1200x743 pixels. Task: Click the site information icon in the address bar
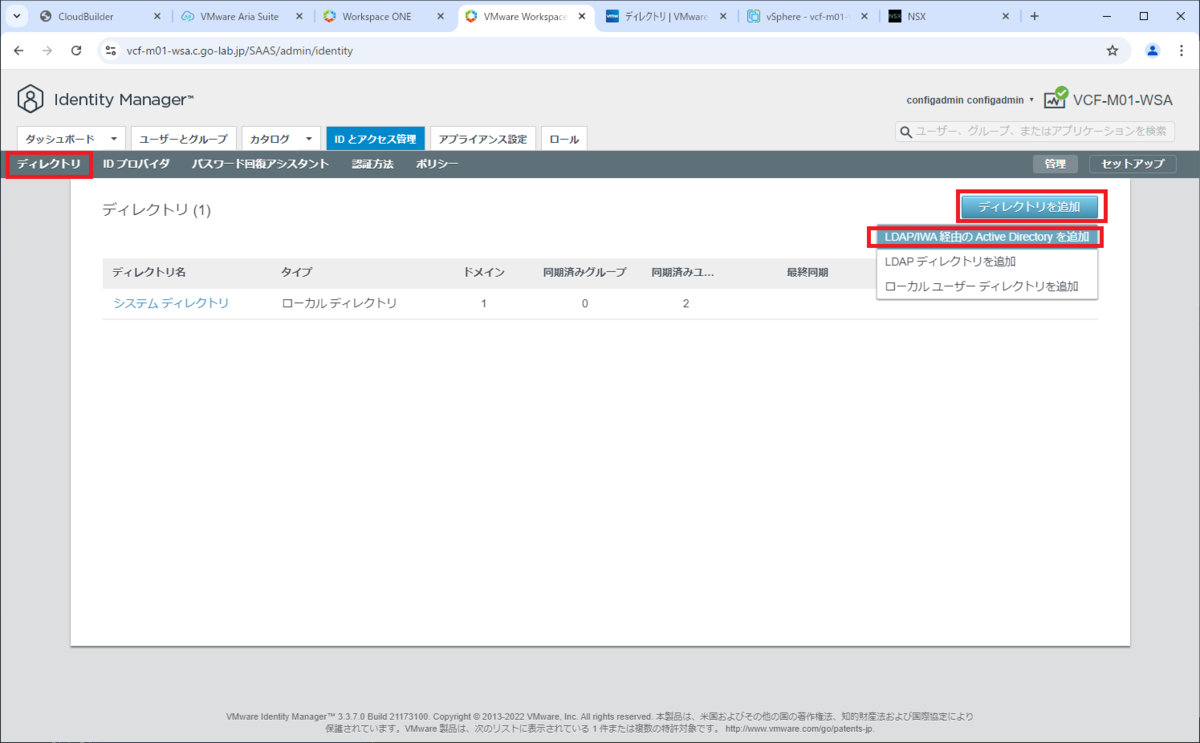click(x=110, y=48)
